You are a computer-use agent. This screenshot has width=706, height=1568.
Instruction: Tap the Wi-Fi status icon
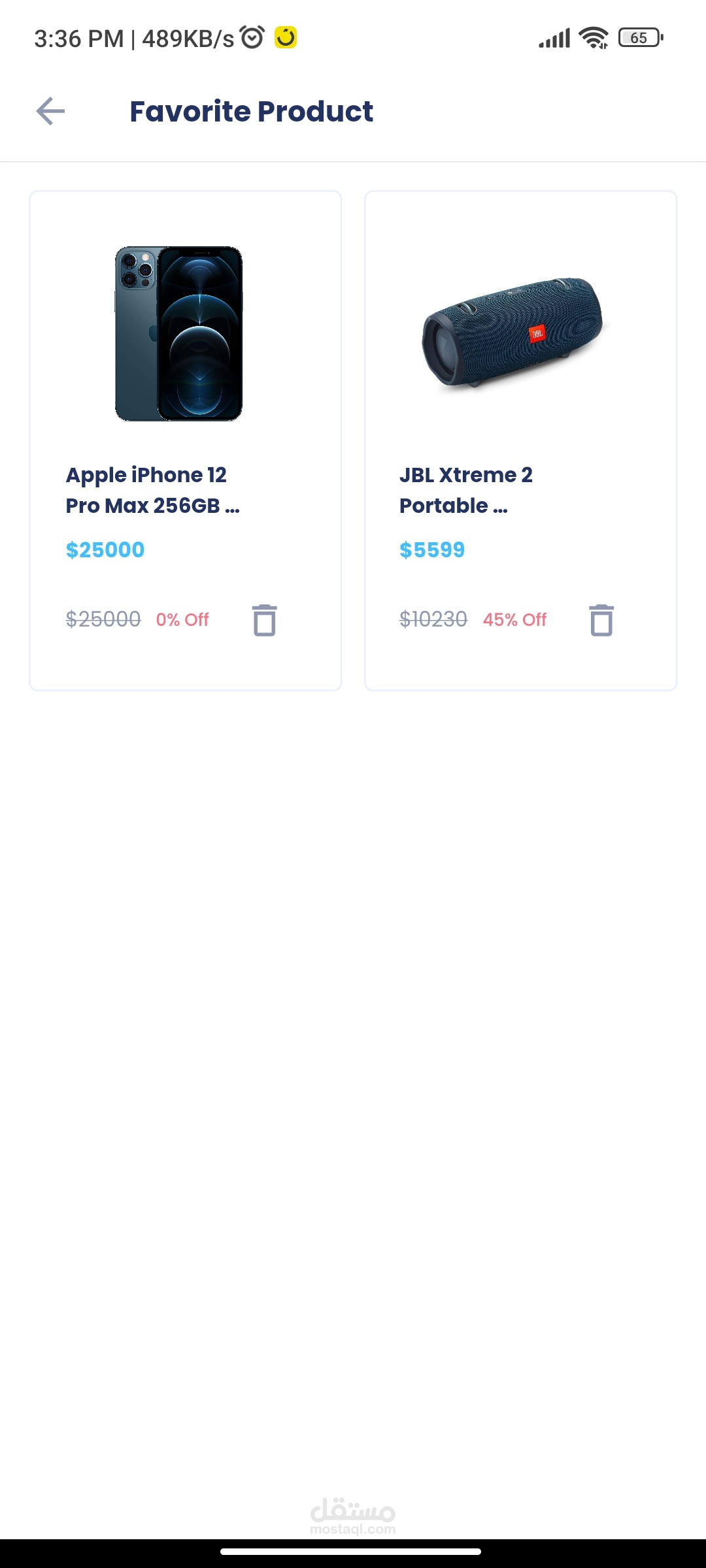pyautogui.click(x=594, y=38)
